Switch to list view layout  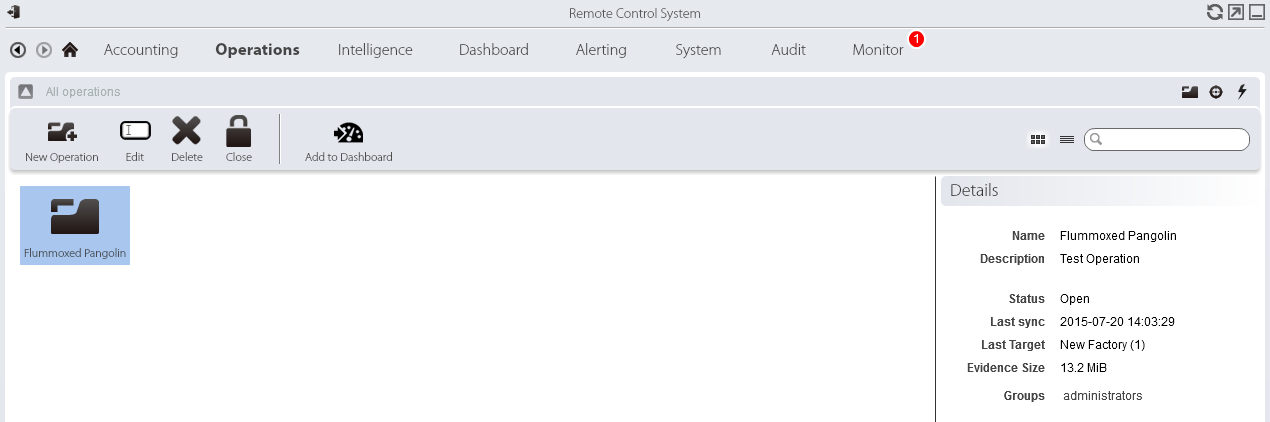1067,140
